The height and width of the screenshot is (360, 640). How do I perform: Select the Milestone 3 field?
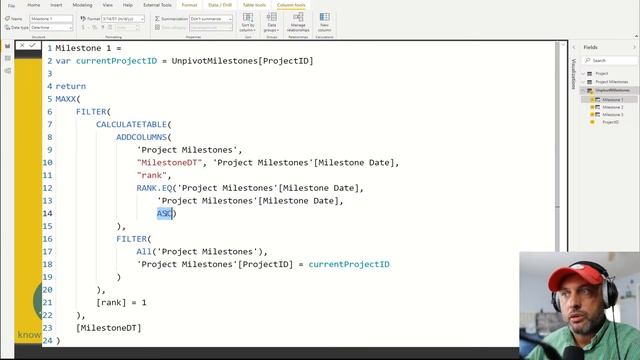613,115
